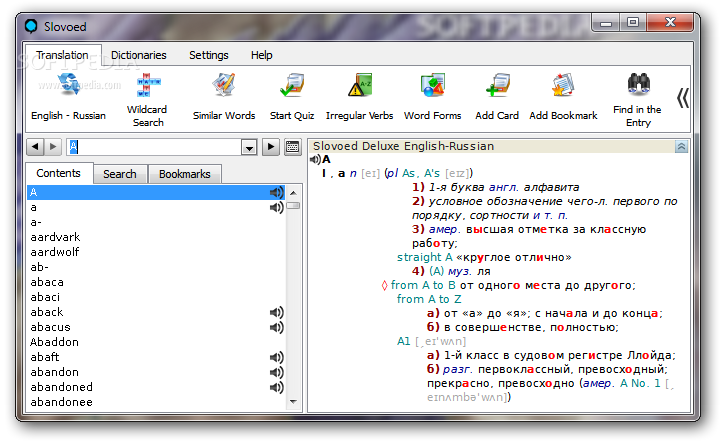
Task: Go forward with right arrow button
Action: [x=53, y=147]
